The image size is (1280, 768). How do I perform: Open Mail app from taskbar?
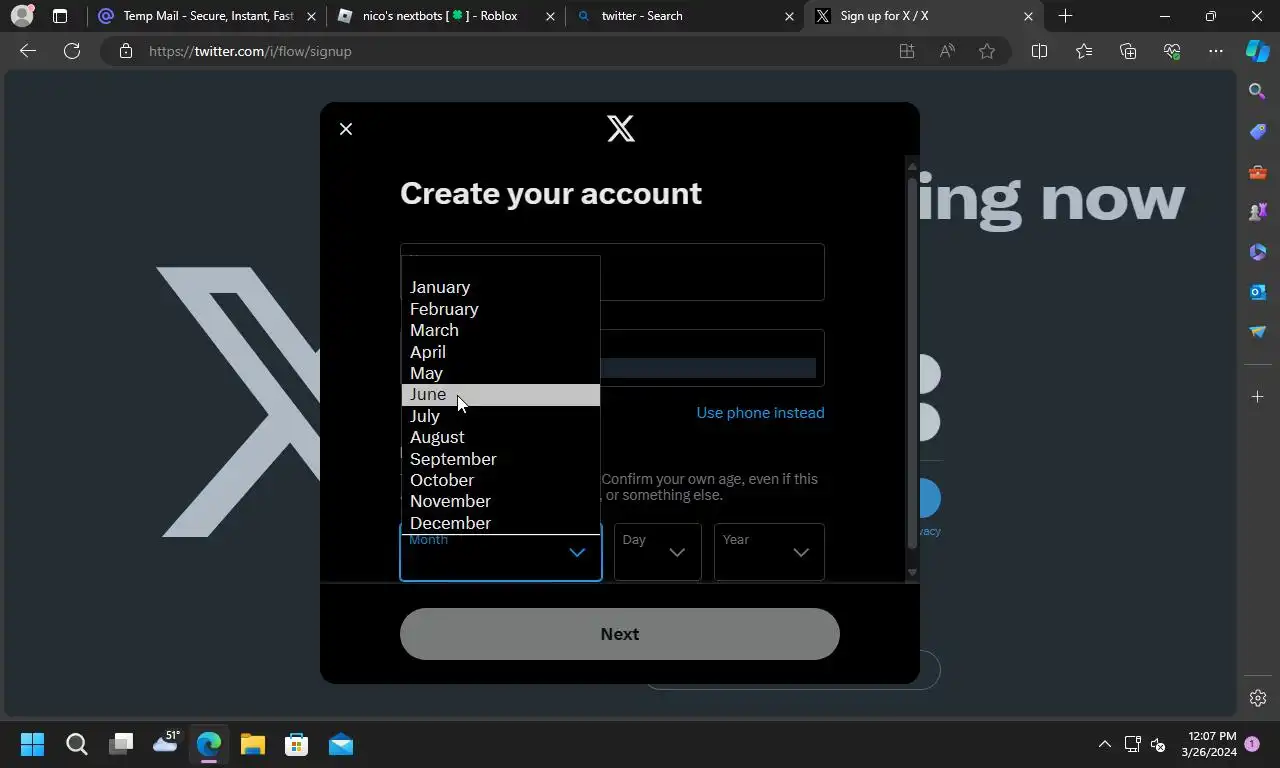341,744
